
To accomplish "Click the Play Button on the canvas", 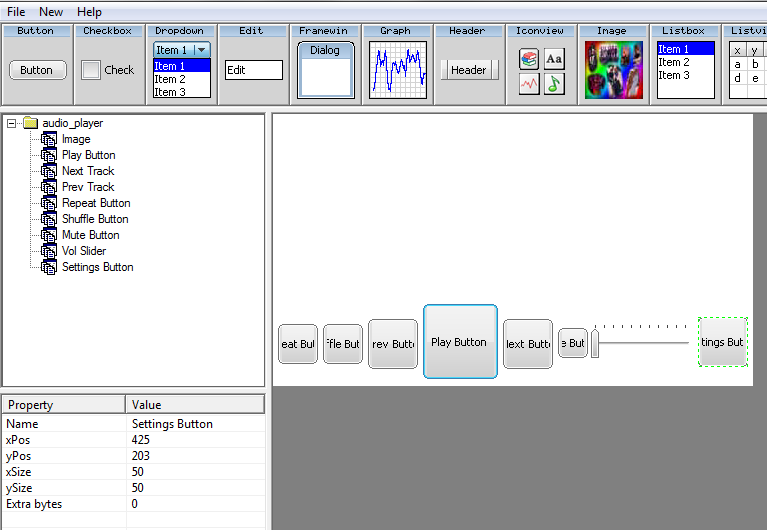I will point(460,342).
